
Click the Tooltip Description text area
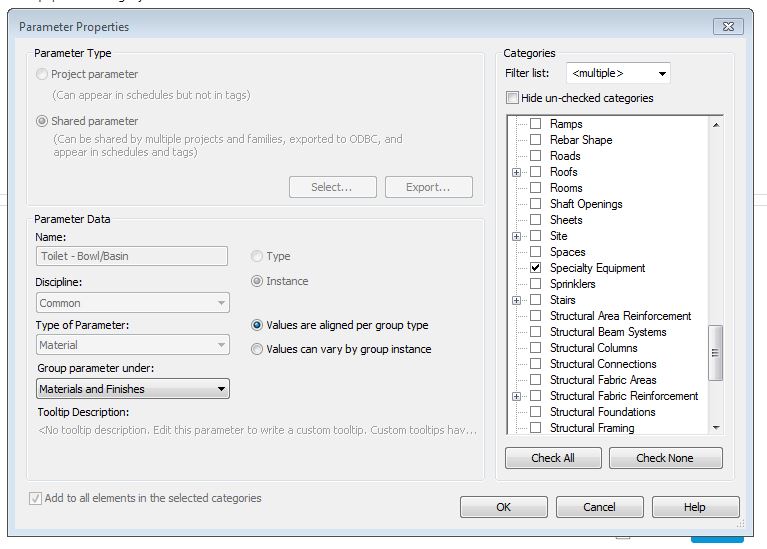(258, 430)
